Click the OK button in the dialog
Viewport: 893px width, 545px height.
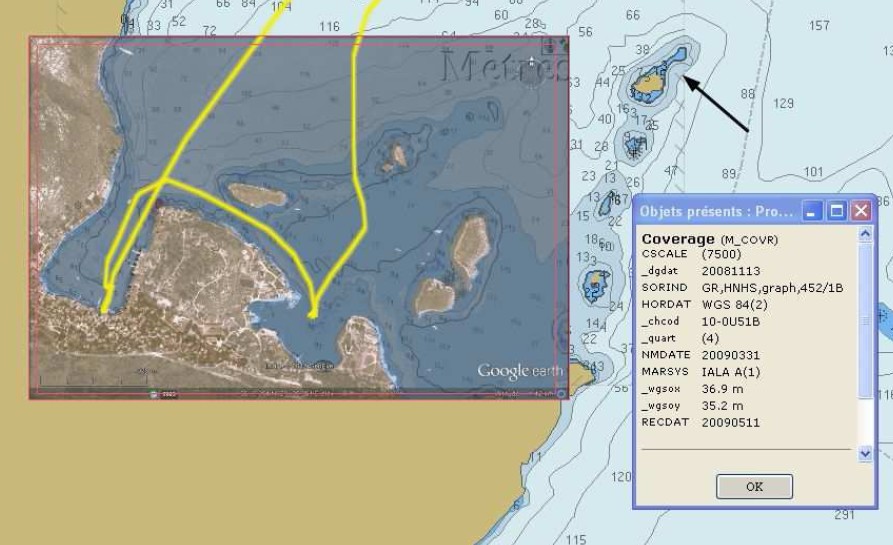(x=754, y=487)
